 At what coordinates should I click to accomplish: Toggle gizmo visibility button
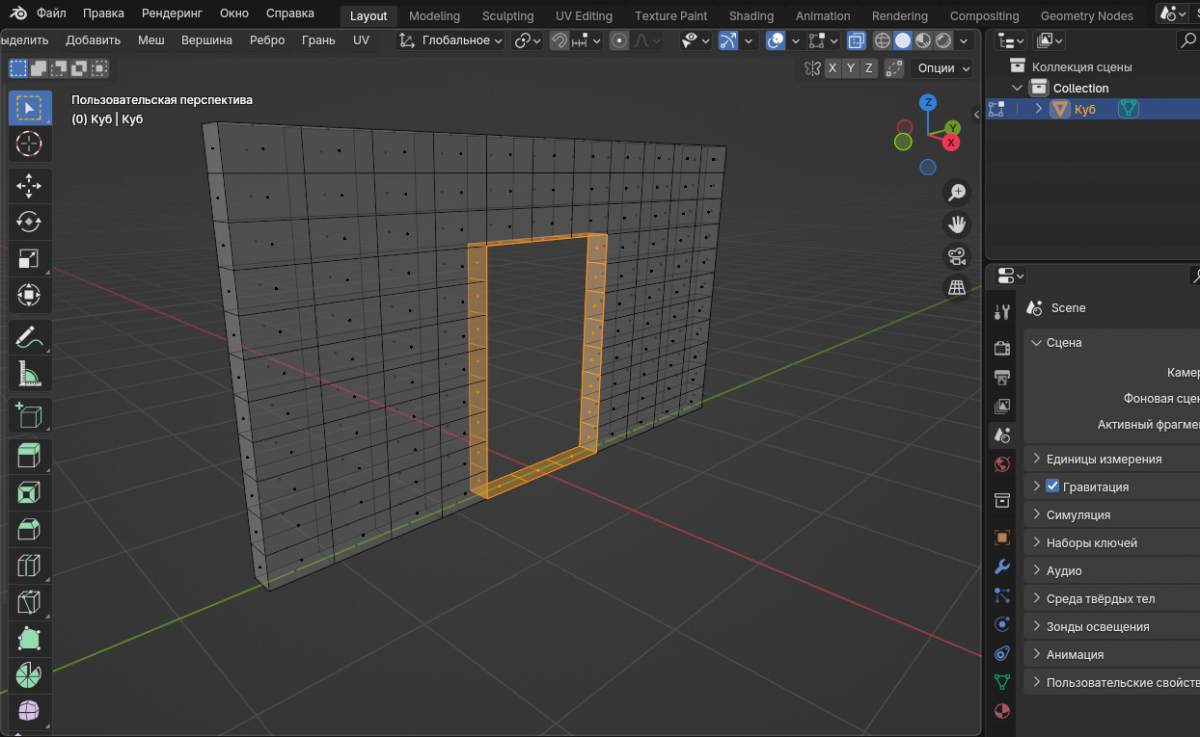[x=727, y=41]
